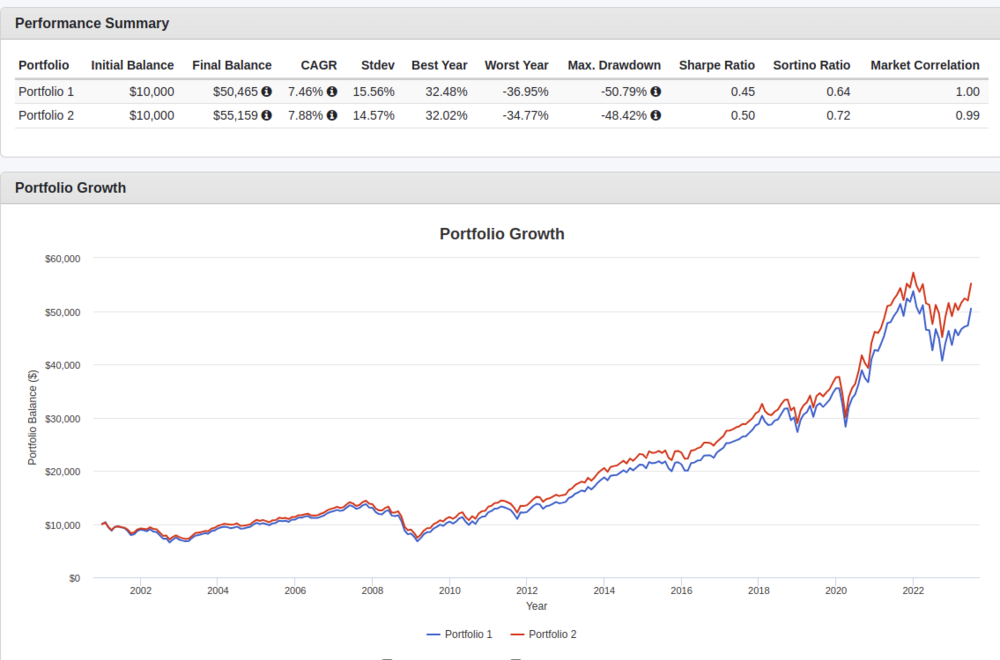This screenshot has height=660, width=1000.
Task: Click the blue Portfolio 1 legend line swatch
Action: click(434, 634)
